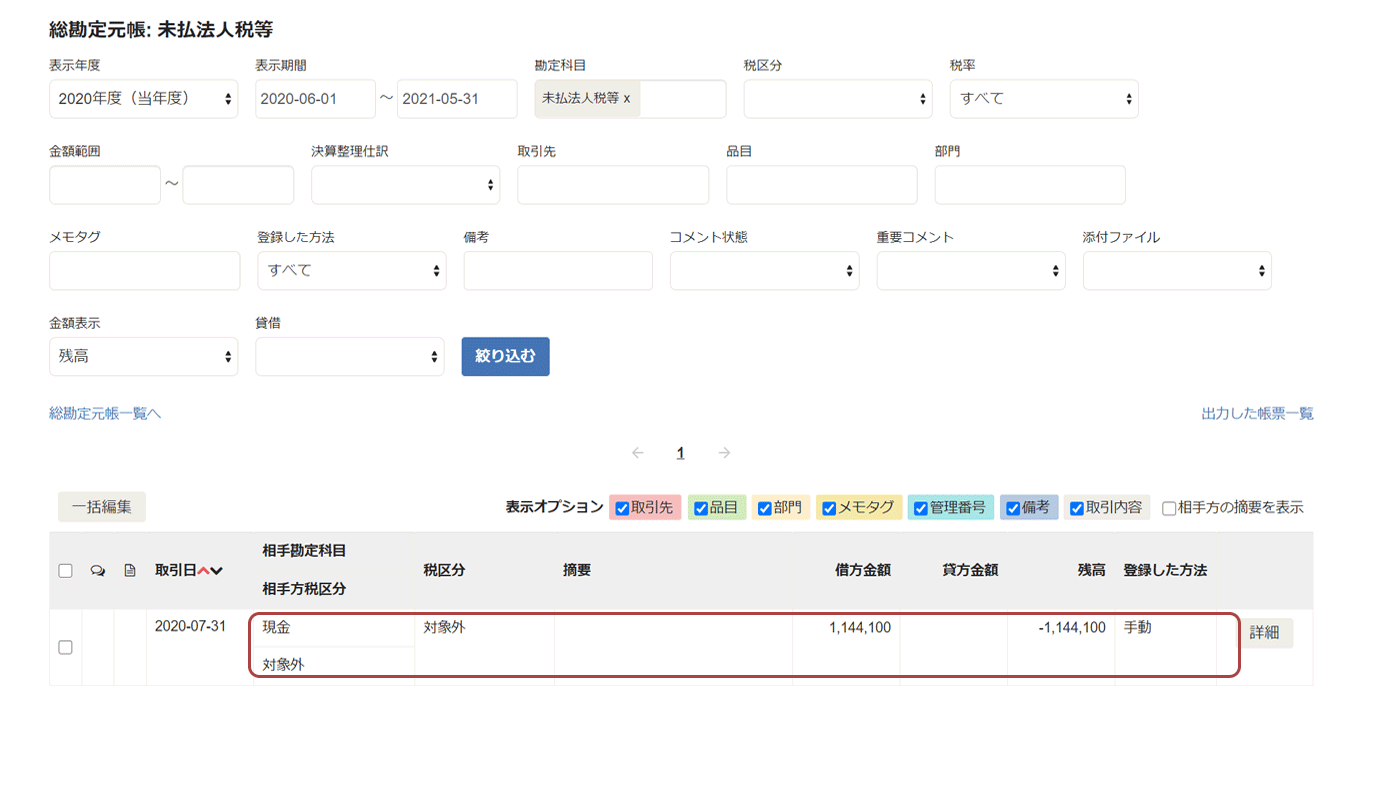Sort by 取引日 using its arrows
The image size is (1400, 800).
coord(210,571)
